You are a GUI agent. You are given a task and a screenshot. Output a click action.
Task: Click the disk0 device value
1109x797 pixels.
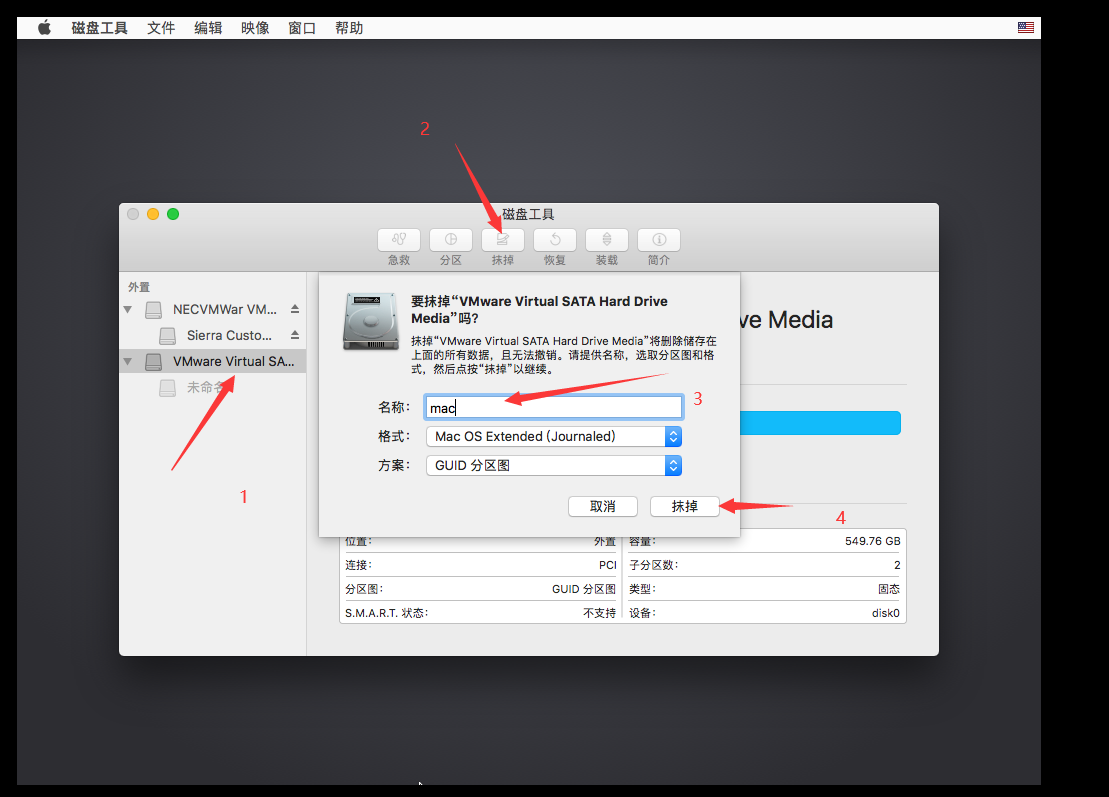point(886,613)
